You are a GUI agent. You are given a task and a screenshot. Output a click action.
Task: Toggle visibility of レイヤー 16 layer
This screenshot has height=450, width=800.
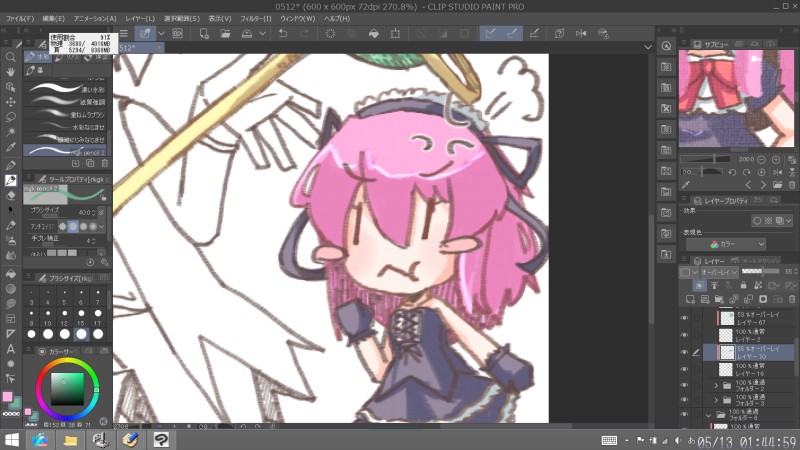[684, 369]
